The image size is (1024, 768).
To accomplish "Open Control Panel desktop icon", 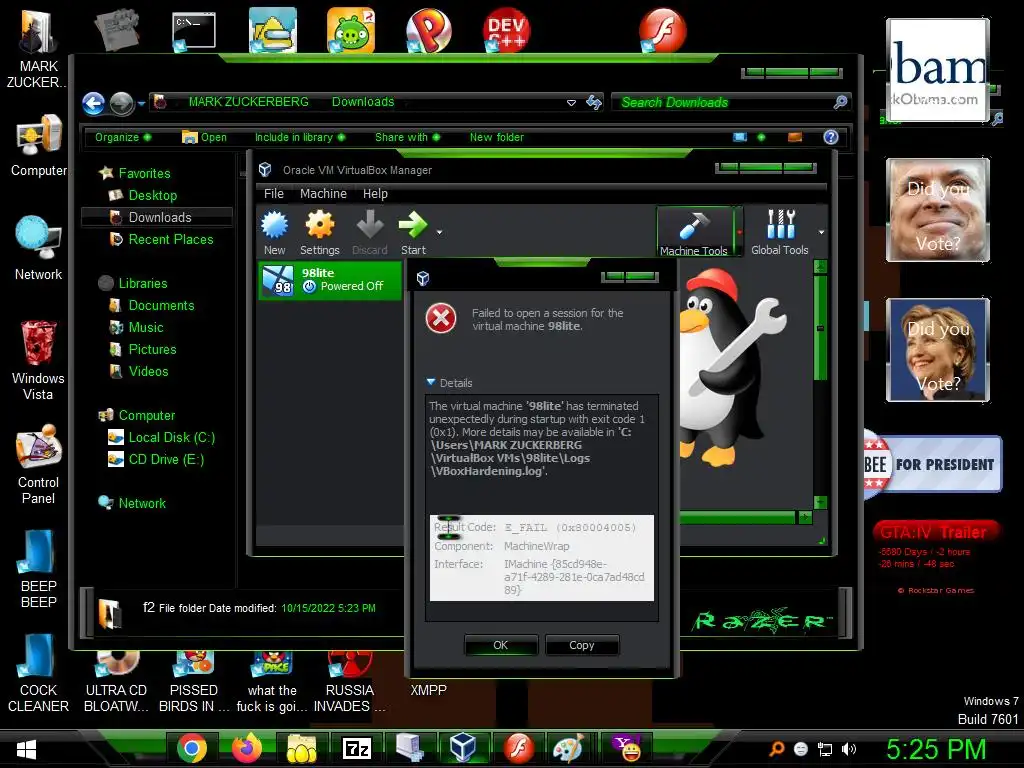I will pyautogui.click(x=39, y=464).
